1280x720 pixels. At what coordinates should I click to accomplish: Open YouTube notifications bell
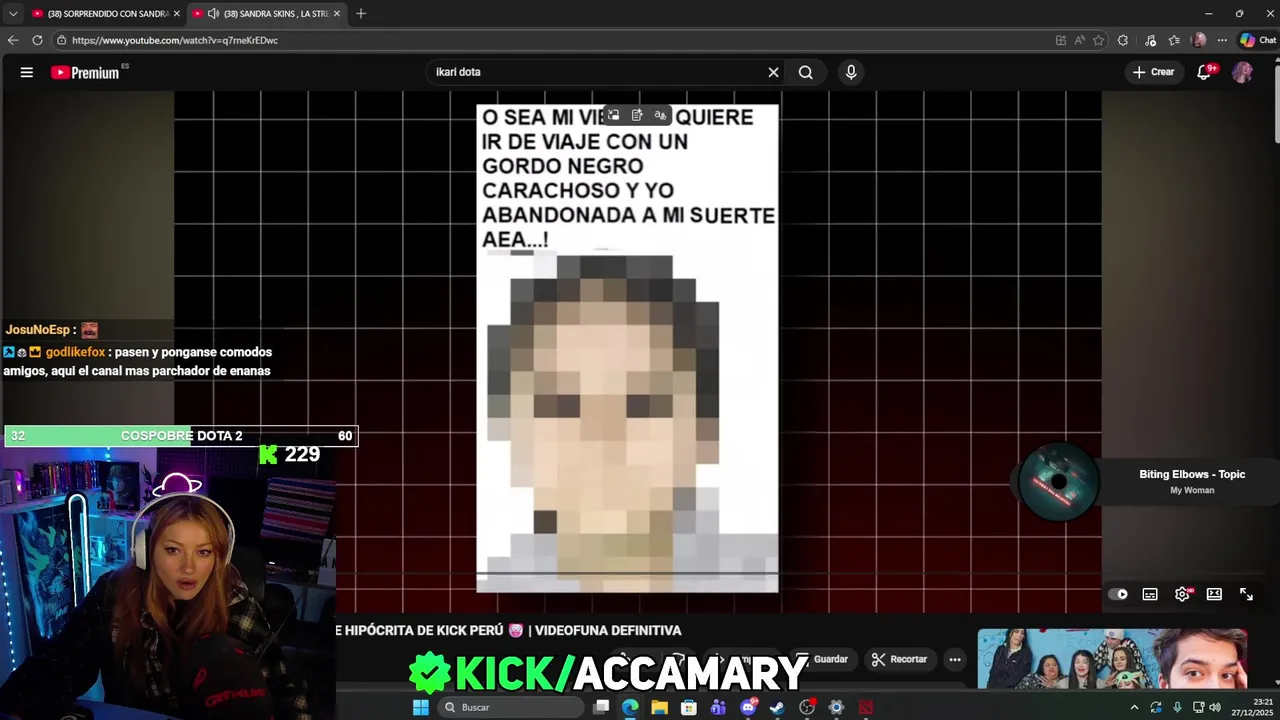point(1205,72)
